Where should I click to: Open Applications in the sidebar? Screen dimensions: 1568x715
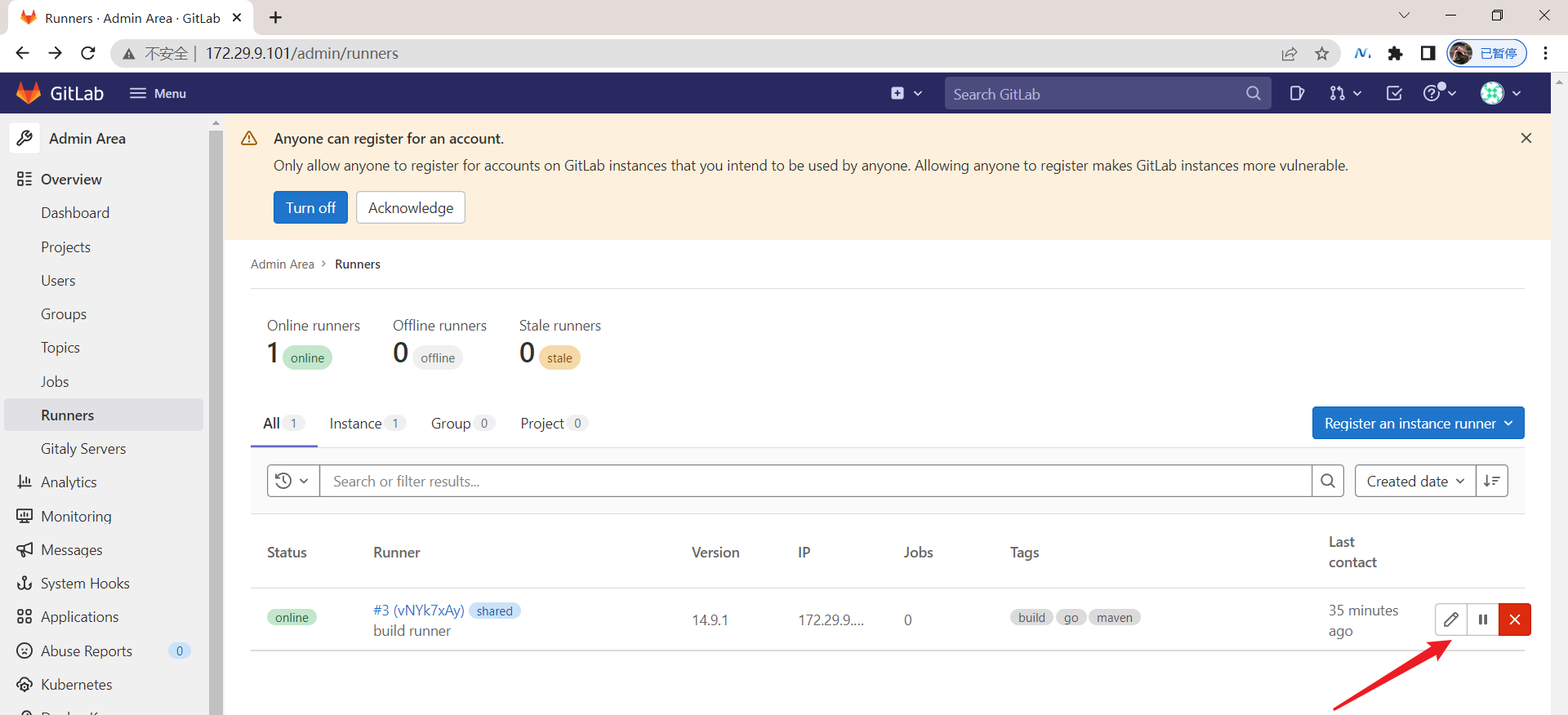coord(80,617)
